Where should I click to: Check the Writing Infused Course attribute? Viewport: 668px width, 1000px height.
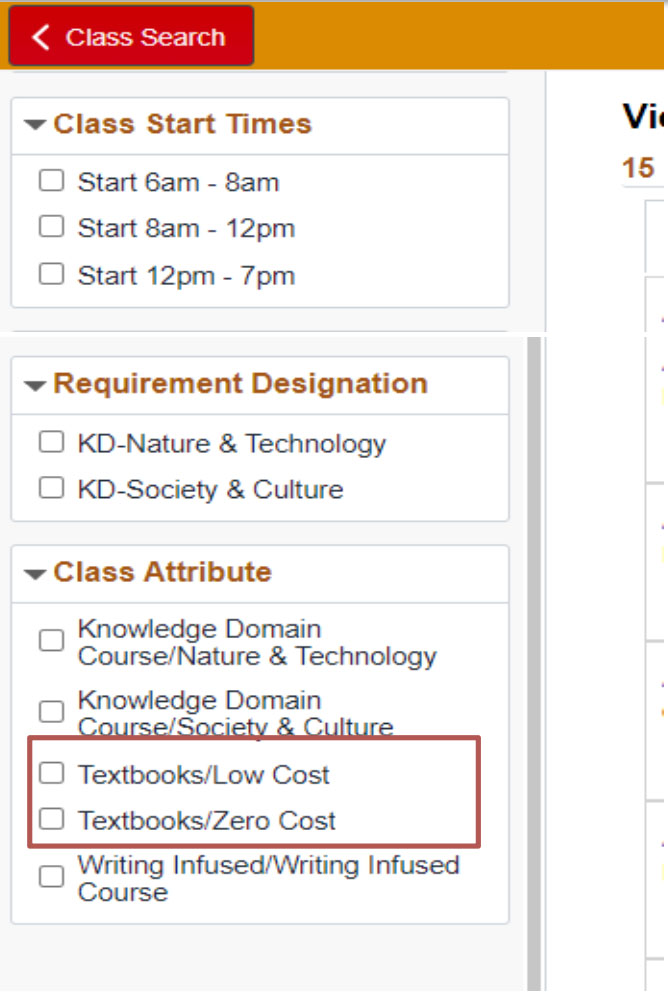pos(51,877)
